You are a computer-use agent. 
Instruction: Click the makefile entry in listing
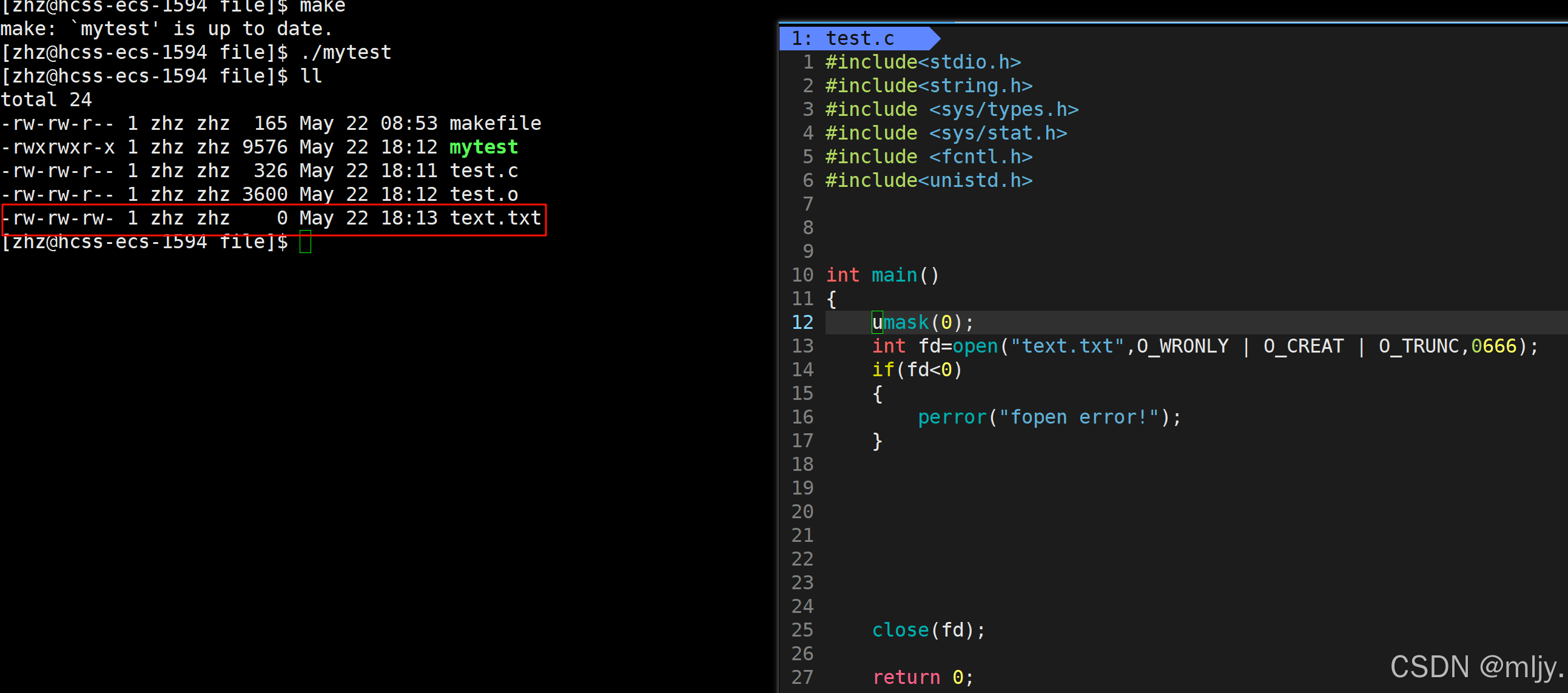[495, 123]
